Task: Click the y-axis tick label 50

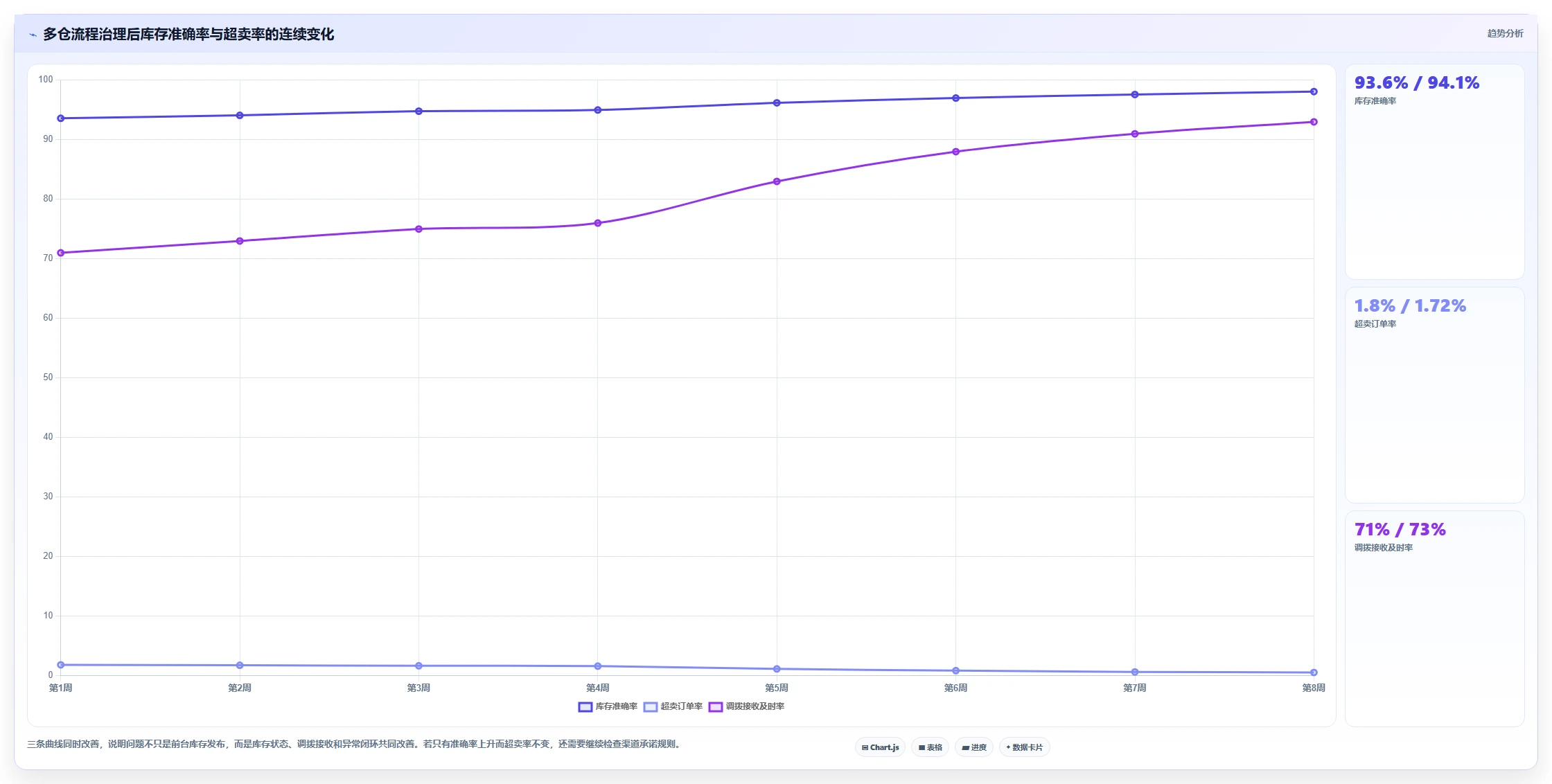Action: coord(48,377)
